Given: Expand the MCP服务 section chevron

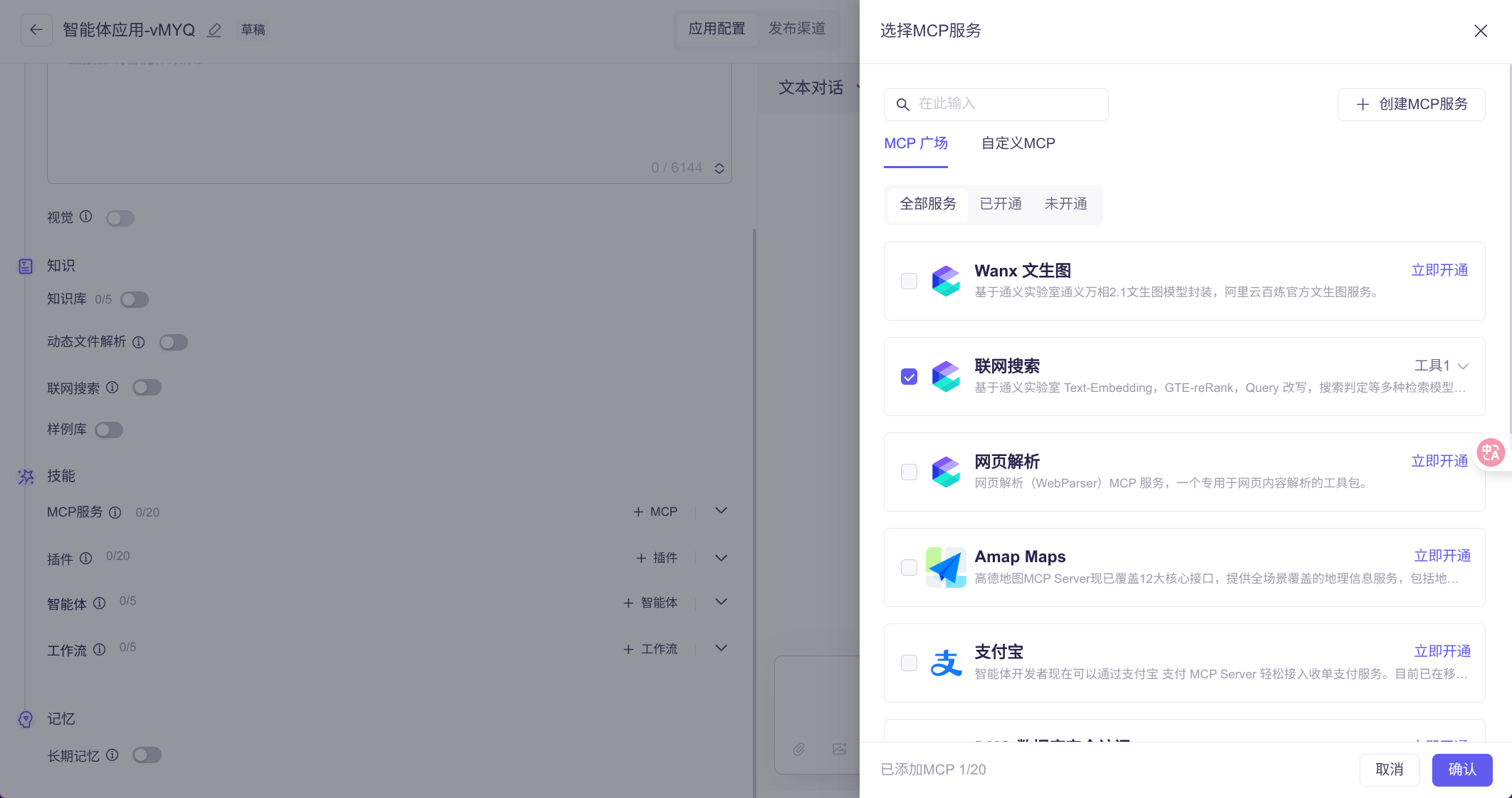Looking at the screenshot, I should pyautogui.click(x=721, y=511).
